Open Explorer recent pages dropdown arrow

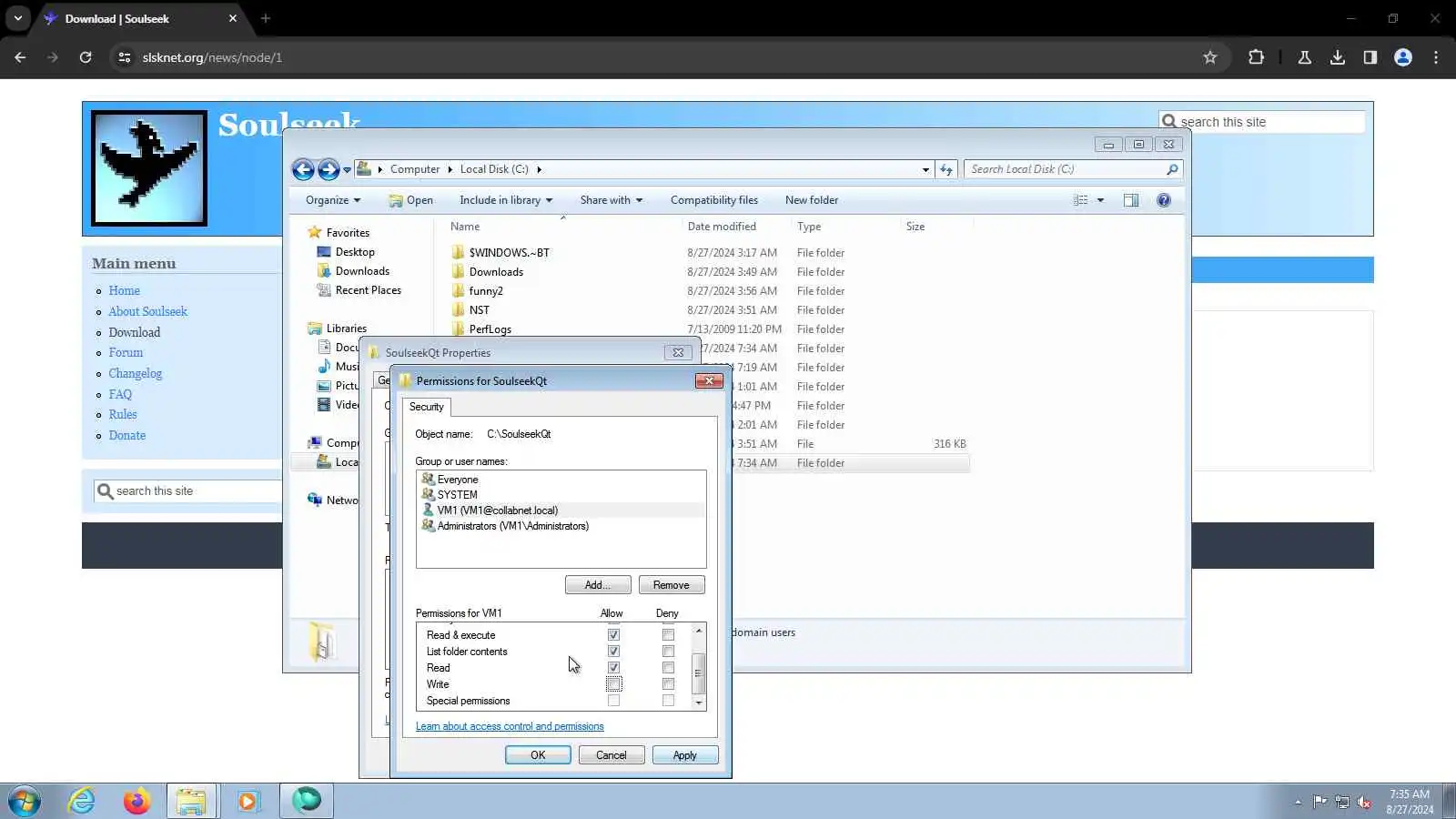(347, 170)
